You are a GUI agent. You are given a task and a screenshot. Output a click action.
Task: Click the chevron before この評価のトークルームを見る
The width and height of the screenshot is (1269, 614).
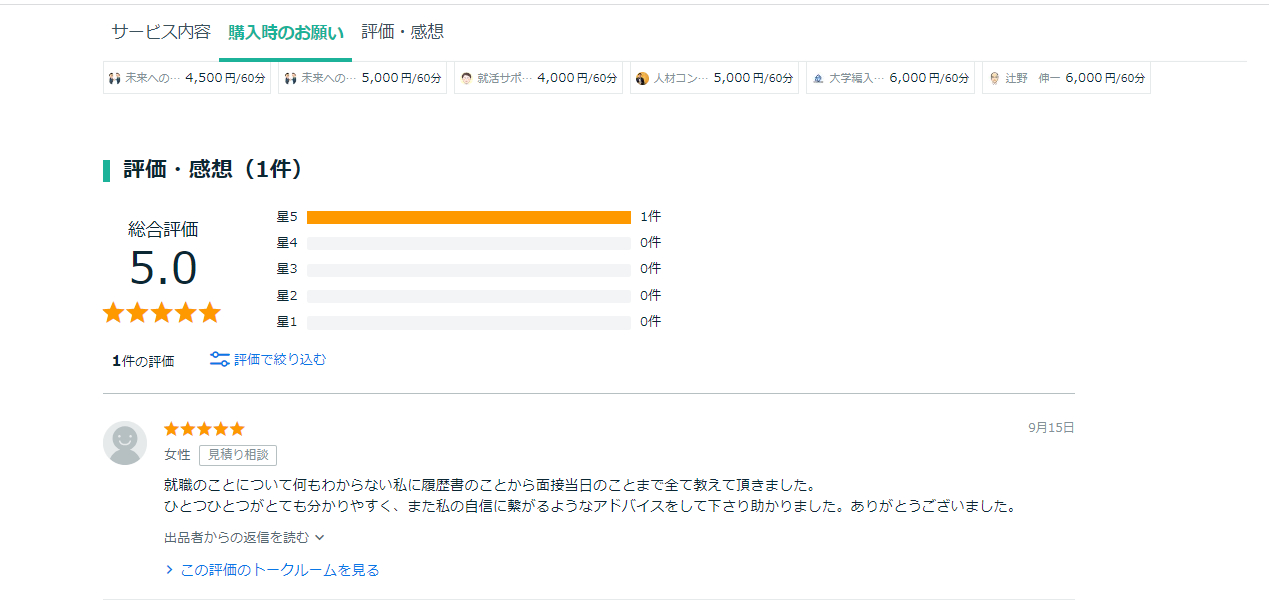coord(168,569)
